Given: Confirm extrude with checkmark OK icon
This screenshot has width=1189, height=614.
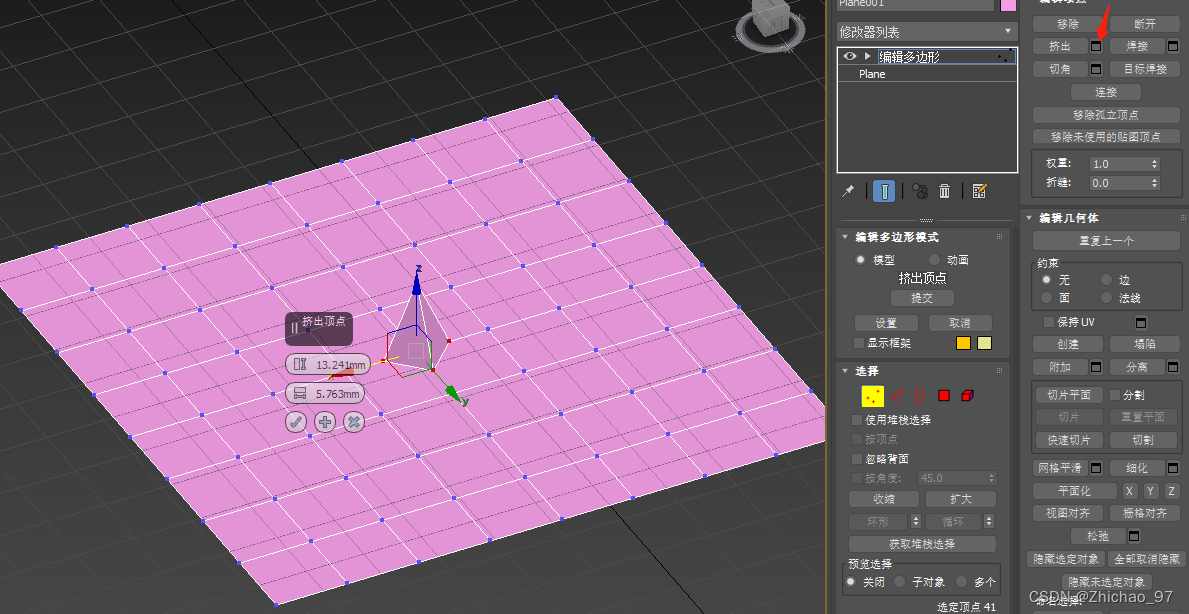Looking at the screenshot, I should point(296,422).
